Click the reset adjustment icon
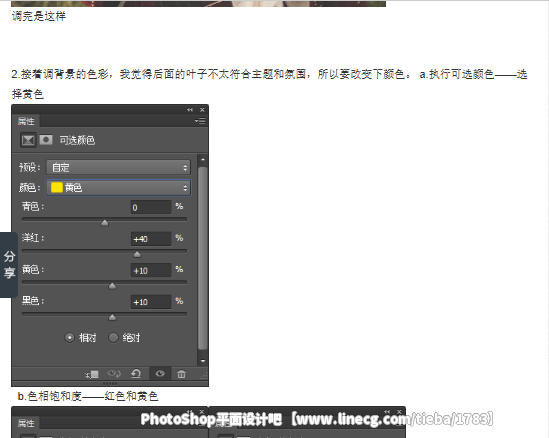Image resolution: width=549 pixels, height=438 pixels. click(x=136, y=374)
